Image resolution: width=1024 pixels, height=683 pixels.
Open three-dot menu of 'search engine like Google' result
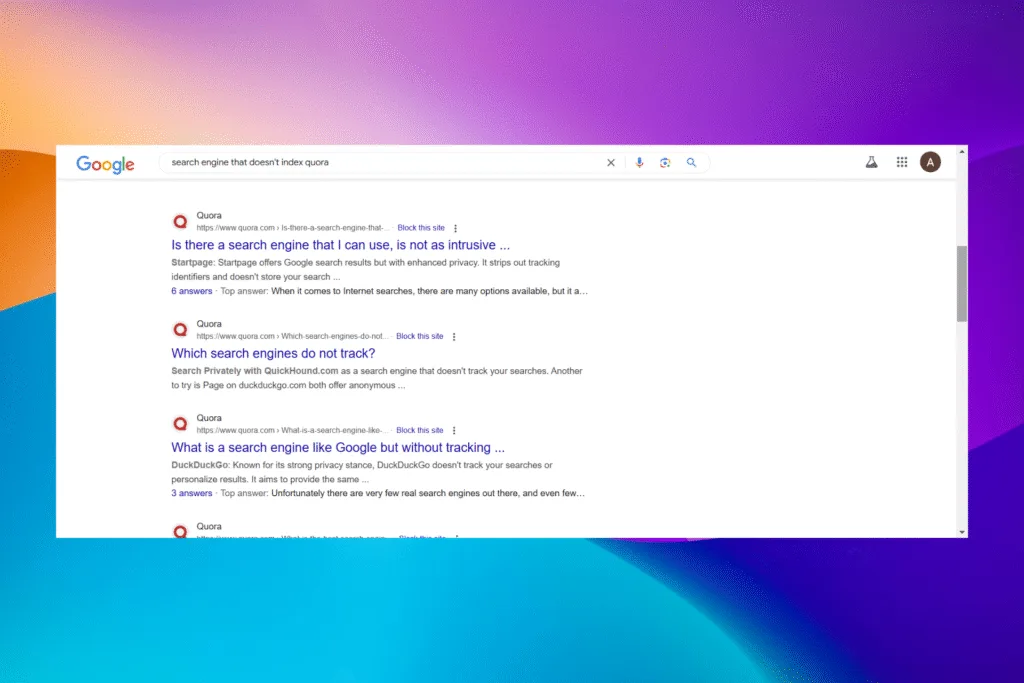coord(454,431)
